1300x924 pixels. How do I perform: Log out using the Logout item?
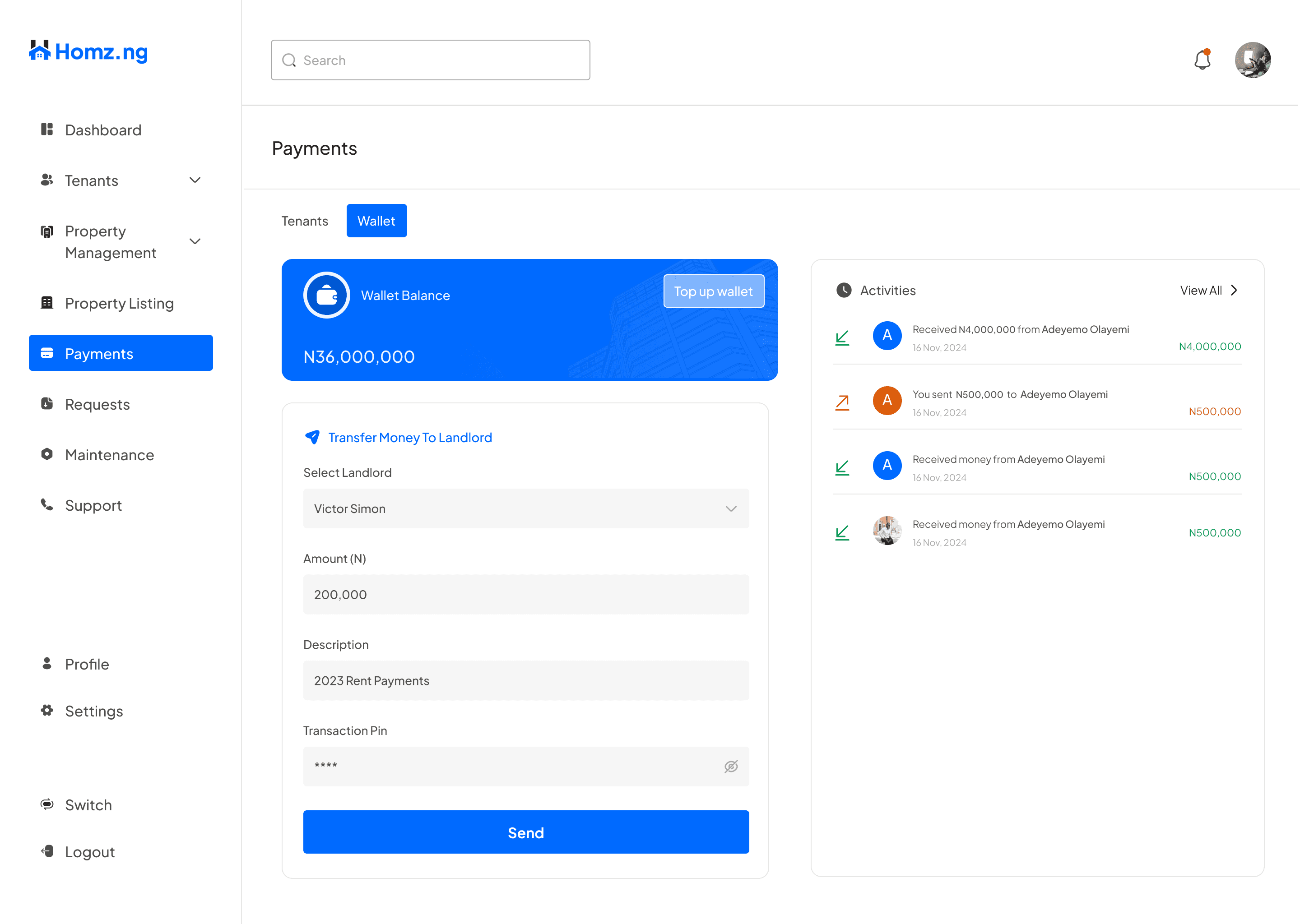pos(89,852)
